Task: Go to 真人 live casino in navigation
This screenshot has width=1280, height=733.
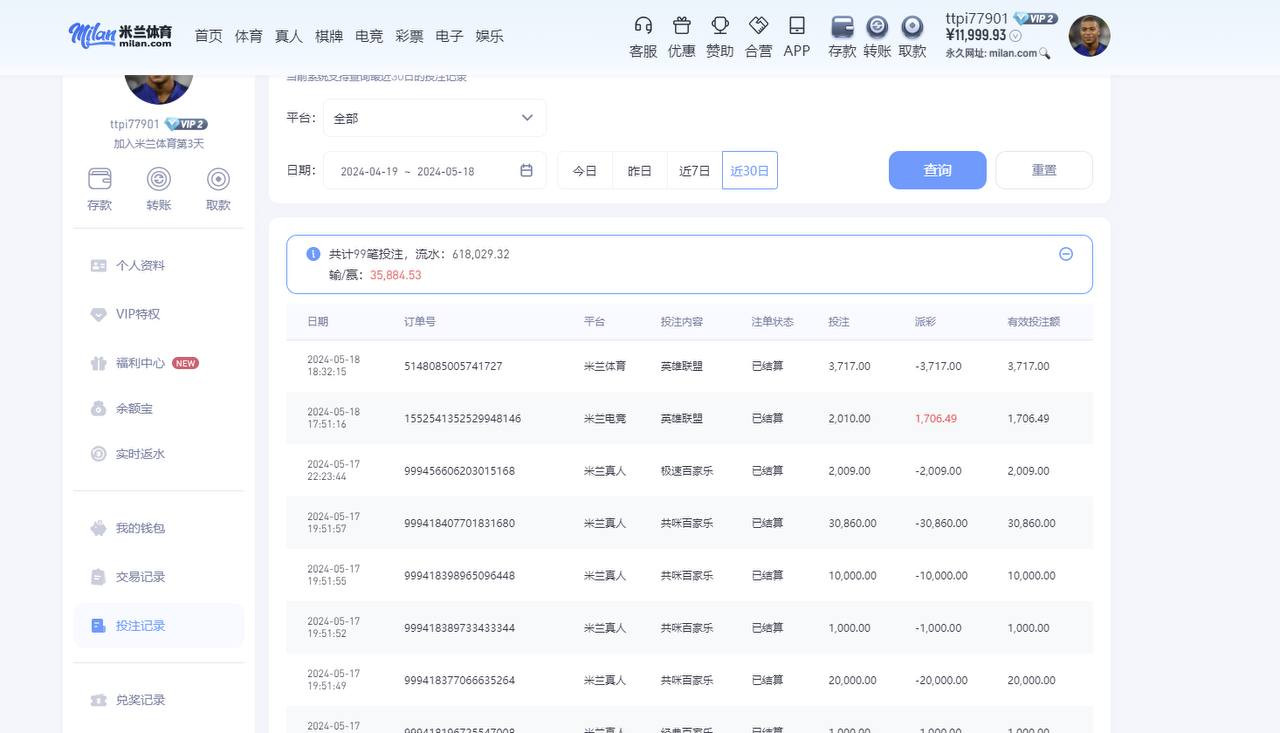Action: 289,36
